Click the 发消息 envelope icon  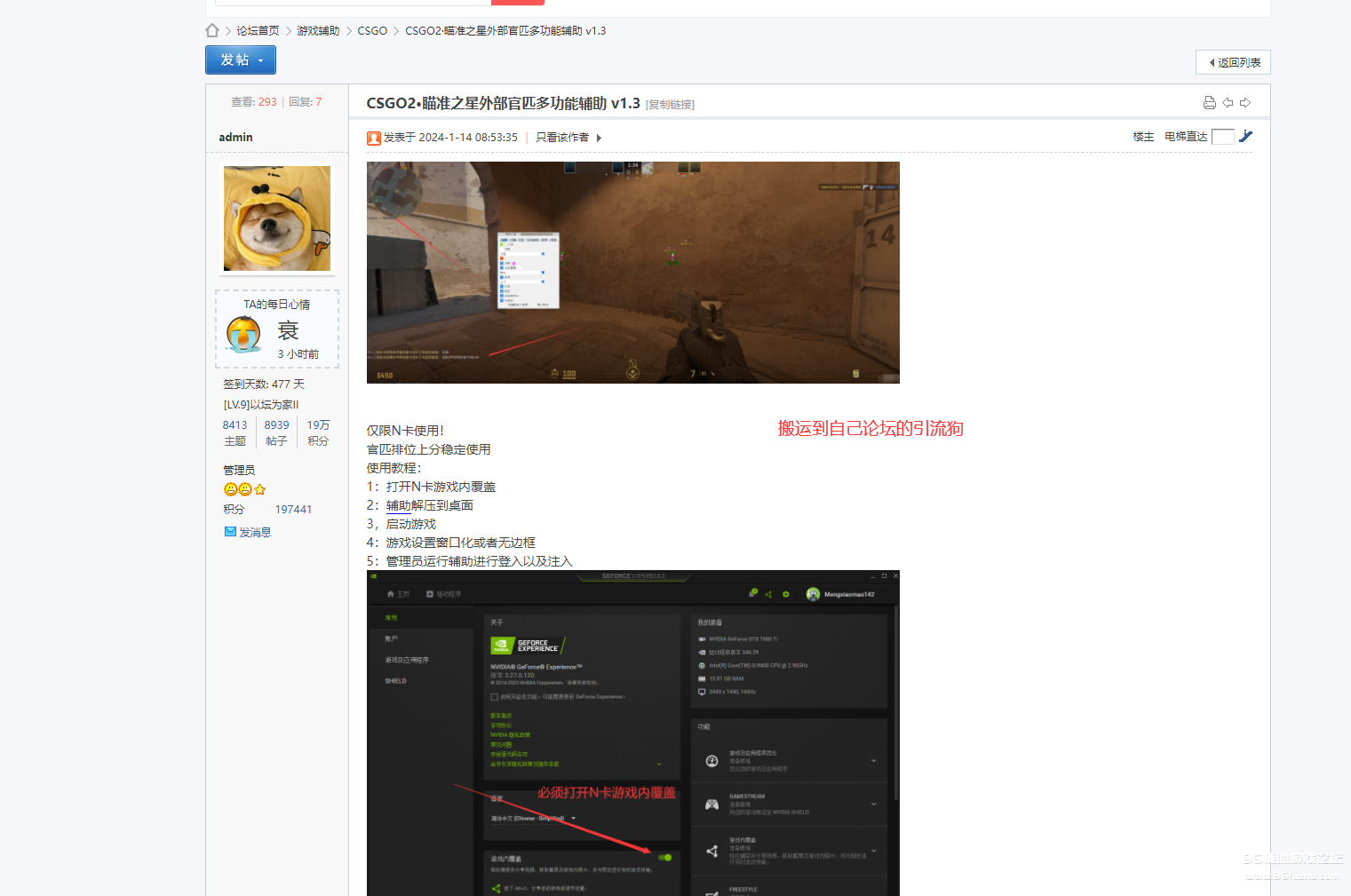230,532
